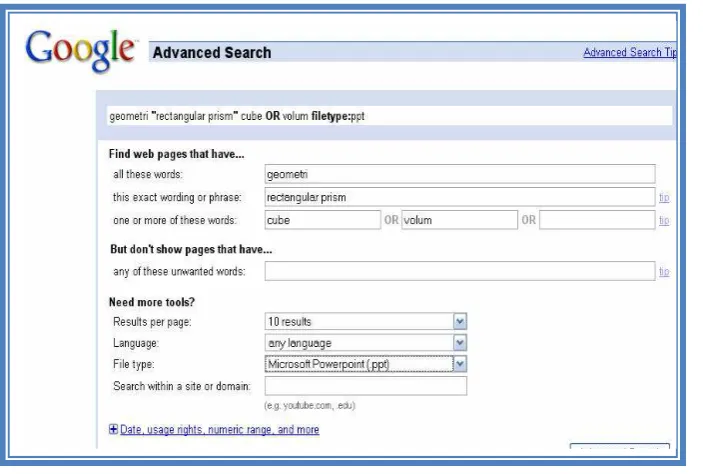The image size is (703, 474).
Task: Click the 'File type:' label
Action: 134,364
